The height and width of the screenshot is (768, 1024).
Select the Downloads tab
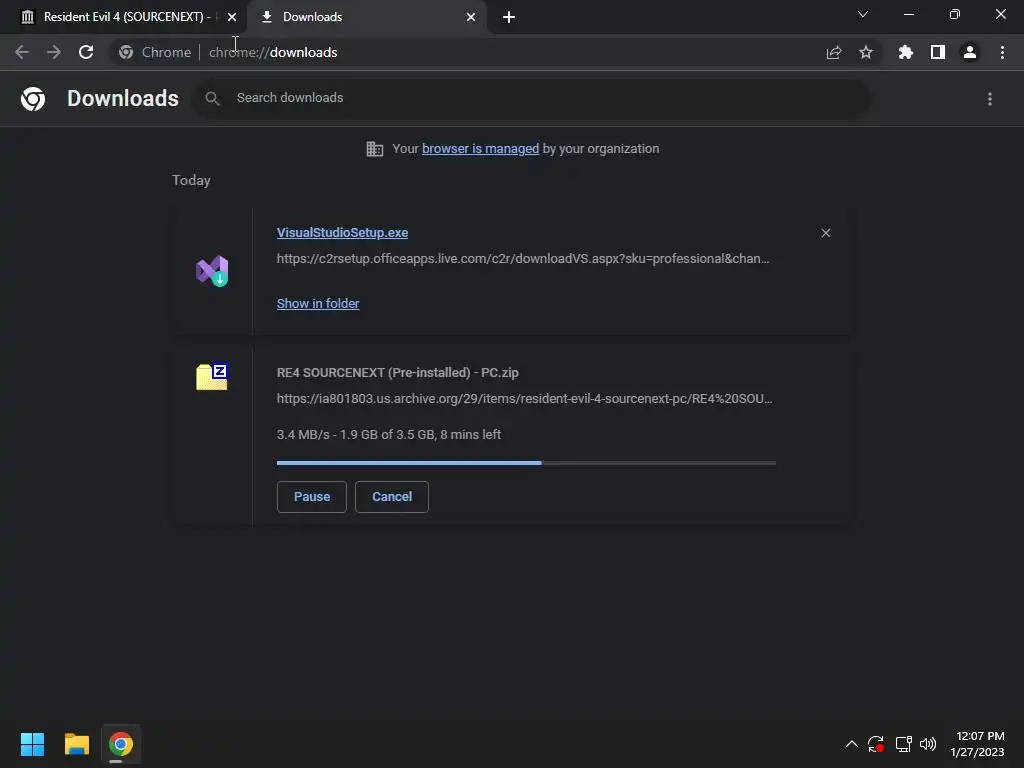pyautogui.click(x=367, y=17)
